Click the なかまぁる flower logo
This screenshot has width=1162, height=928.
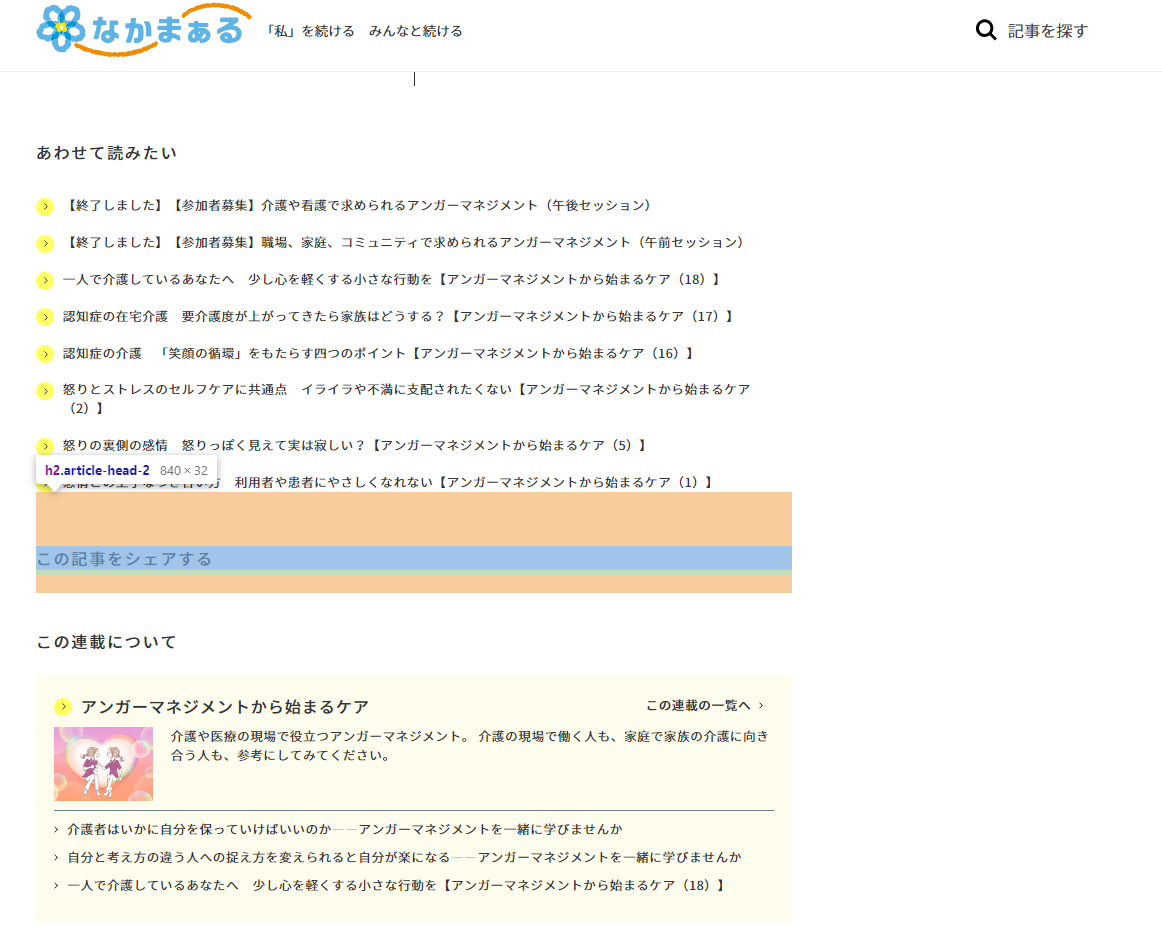click(x=62, y=30)
